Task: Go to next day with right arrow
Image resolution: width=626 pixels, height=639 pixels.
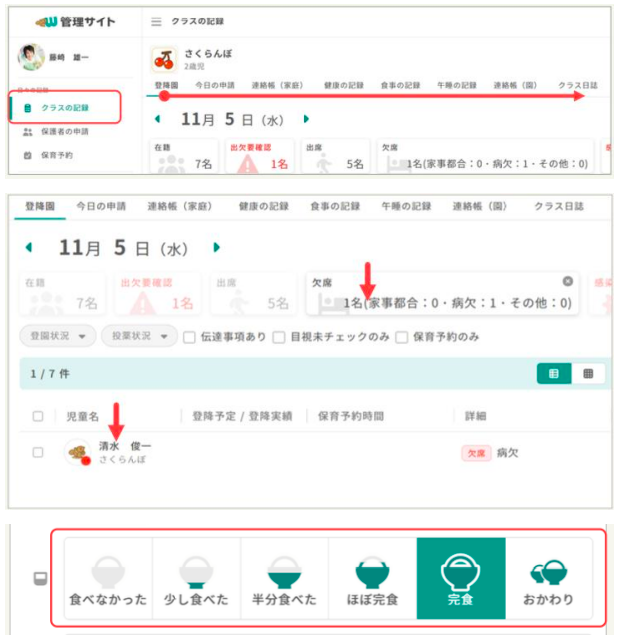Action: click(217, 247)
